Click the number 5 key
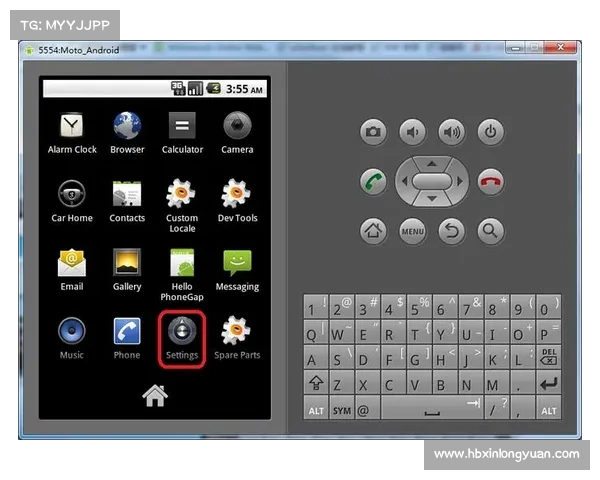600x480 pixels. click(x=419, y=307)
